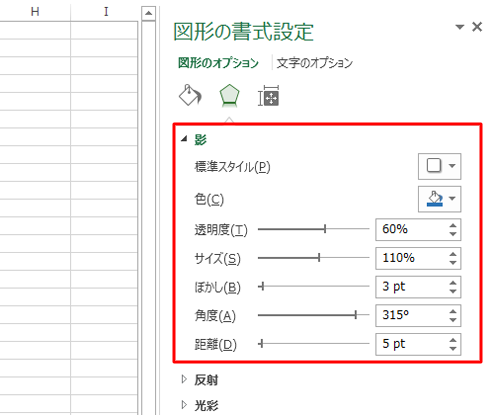494x415 pixels.
Task: Decrease ぼかし with the down spinner
Action: point(453,291)
